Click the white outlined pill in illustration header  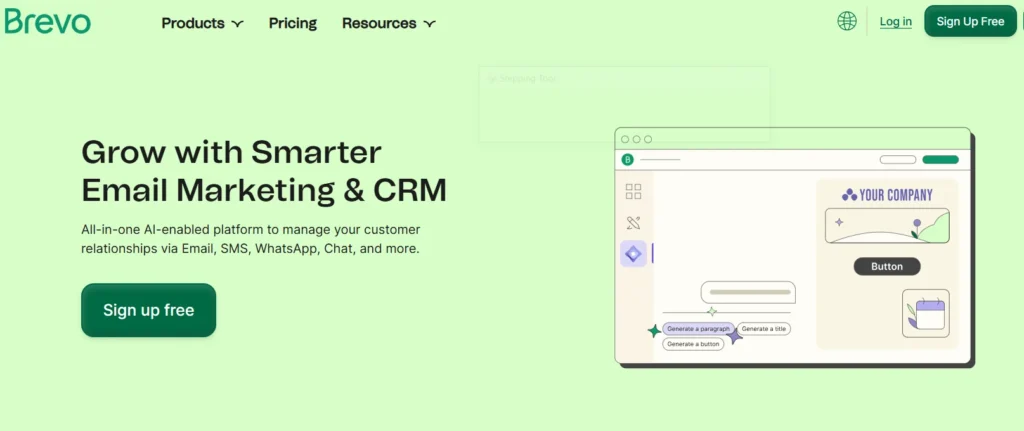(898, 159)
